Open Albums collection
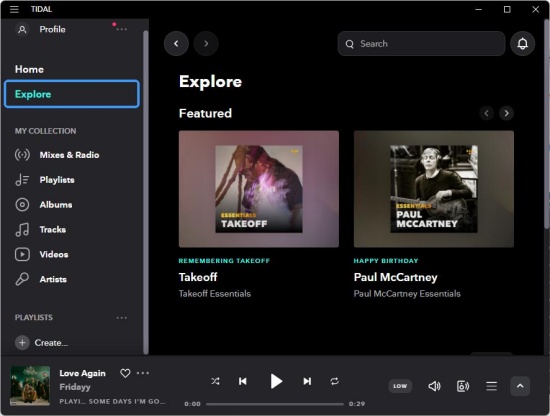Viewport: 550px width, 416px height. [56, 204]
